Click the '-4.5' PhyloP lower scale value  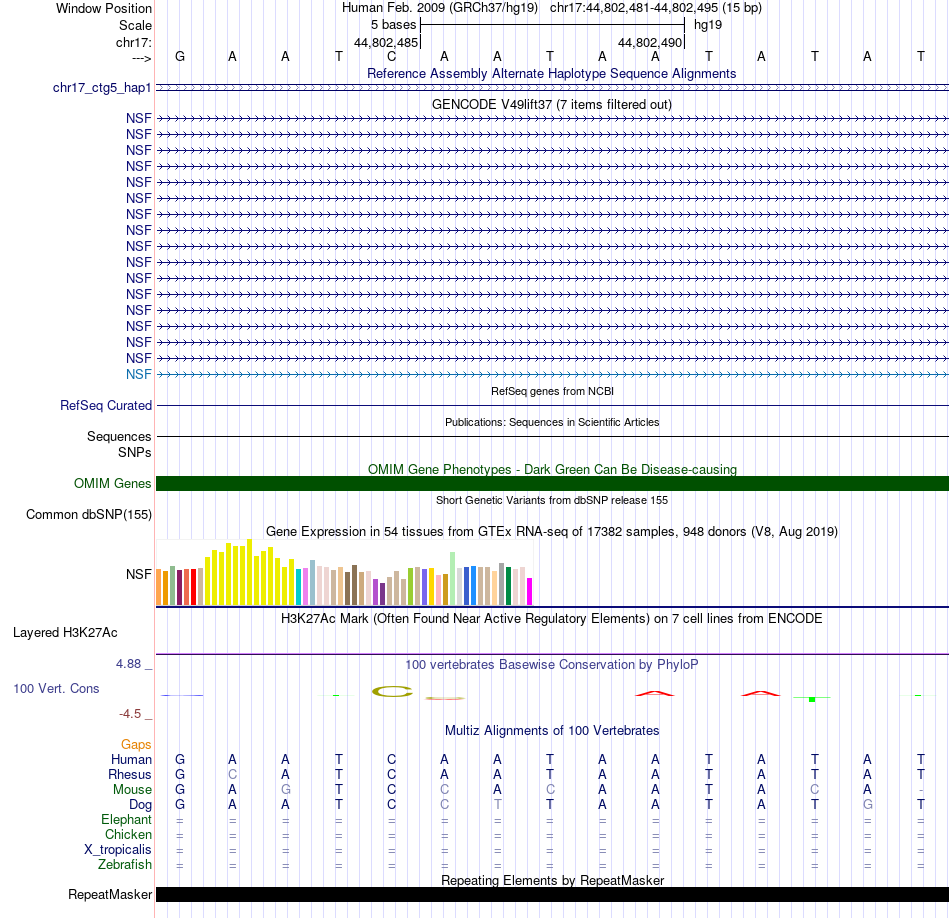tap(130, 714)
